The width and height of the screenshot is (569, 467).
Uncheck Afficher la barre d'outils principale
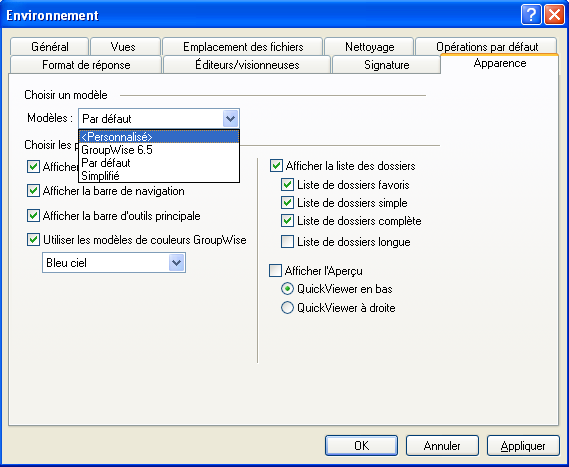click(33, 216)
